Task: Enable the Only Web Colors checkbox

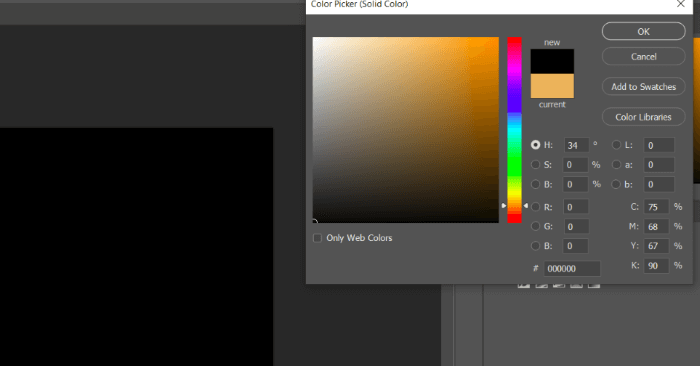Action: coord(317,238)
